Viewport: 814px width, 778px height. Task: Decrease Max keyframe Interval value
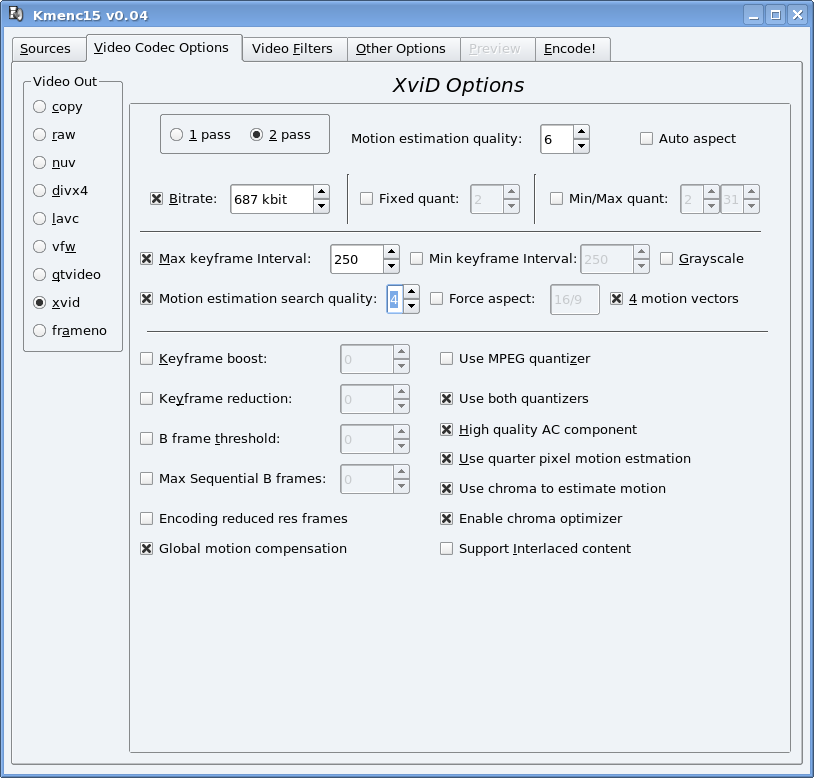(x=391, y=266)
